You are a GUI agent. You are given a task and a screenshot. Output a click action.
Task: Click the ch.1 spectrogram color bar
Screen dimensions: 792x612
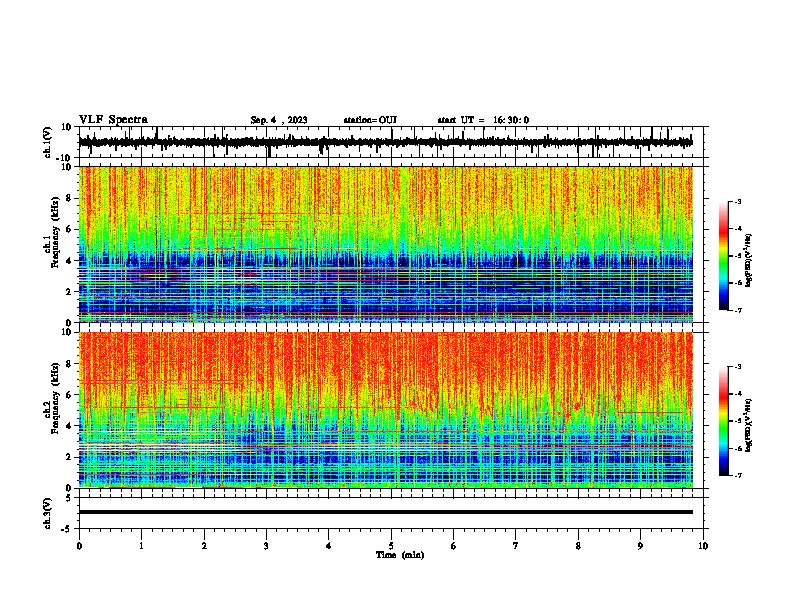coord(723,256)
